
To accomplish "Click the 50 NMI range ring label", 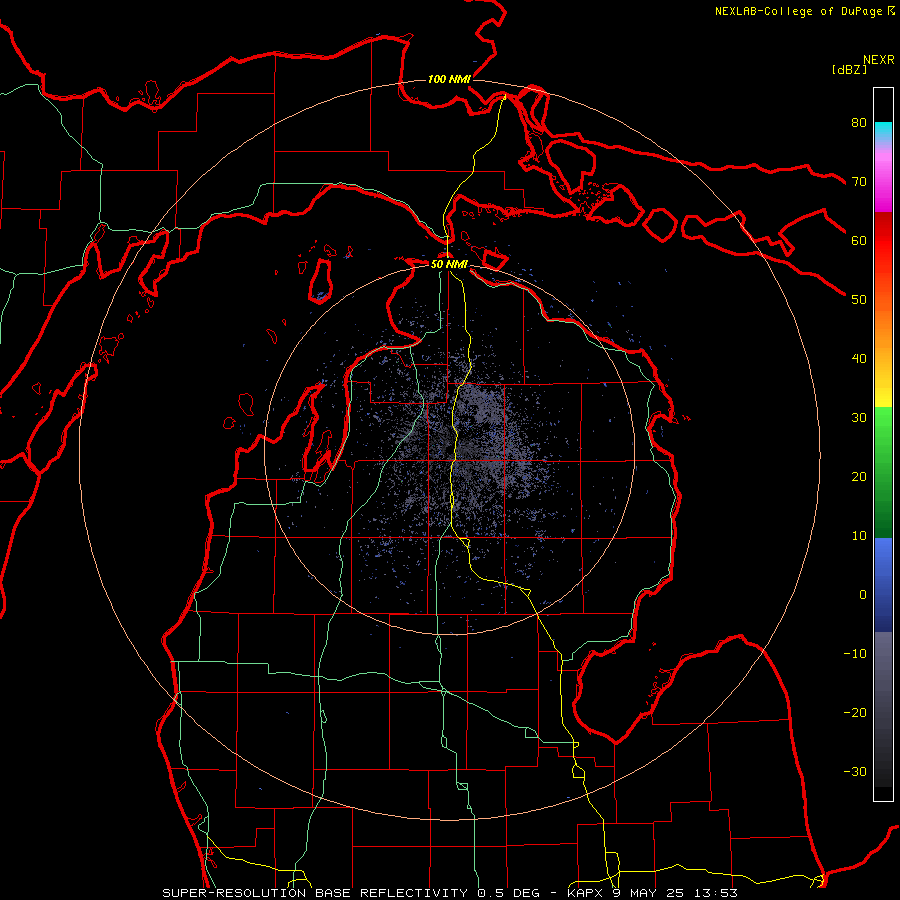I will coord(449,264).
